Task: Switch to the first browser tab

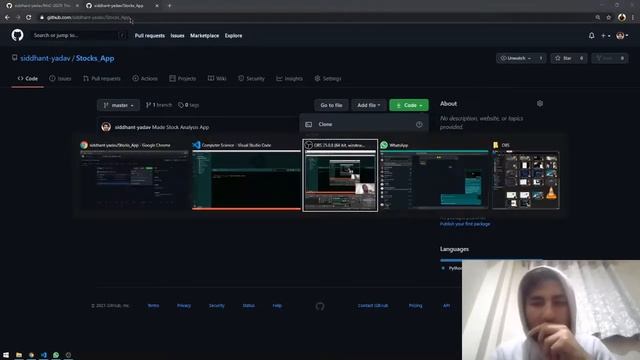Action: [x=42, y=6]
